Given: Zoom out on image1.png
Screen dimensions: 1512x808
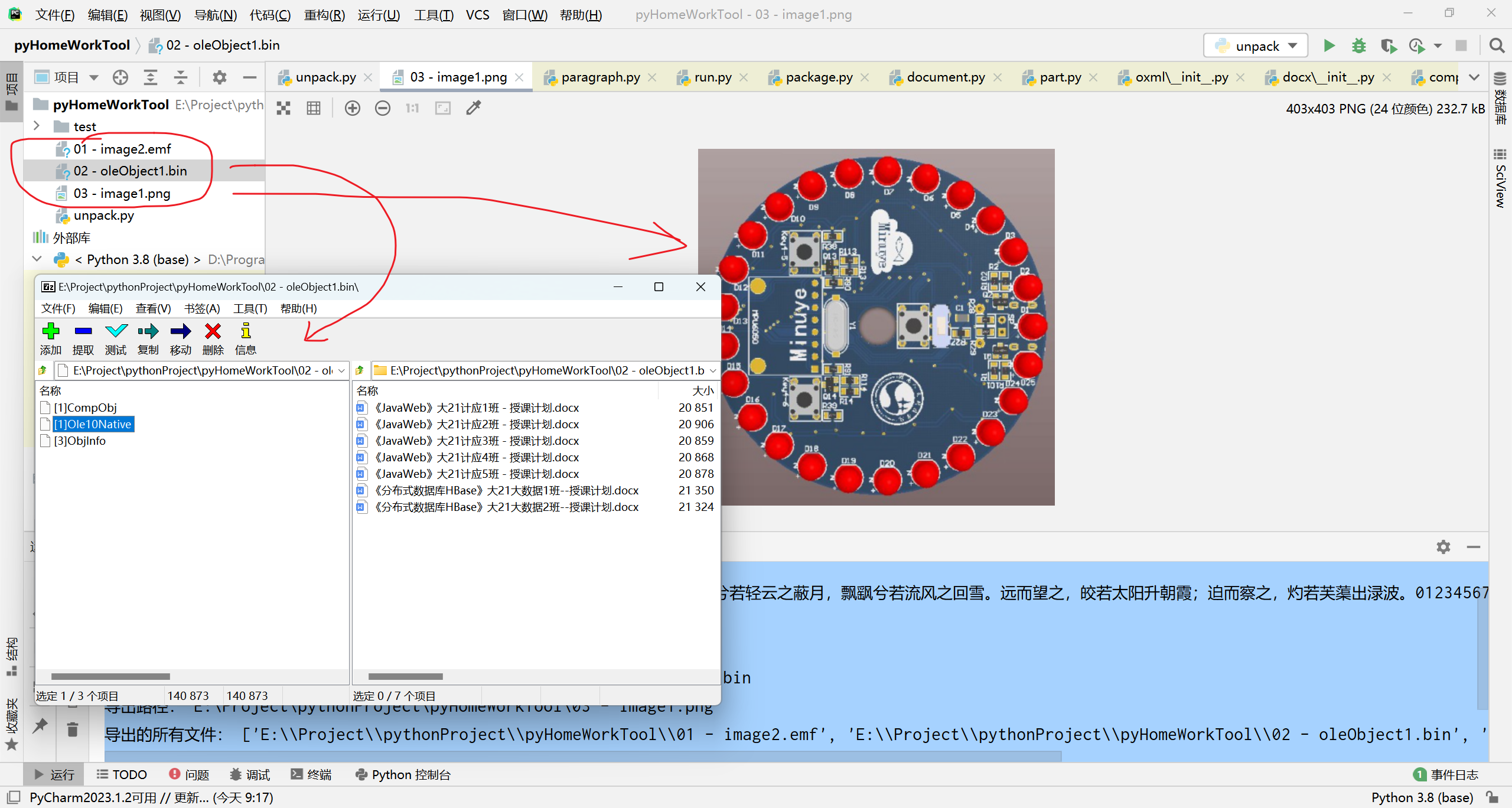Looking at the screenshot, I should pos(383,108).
